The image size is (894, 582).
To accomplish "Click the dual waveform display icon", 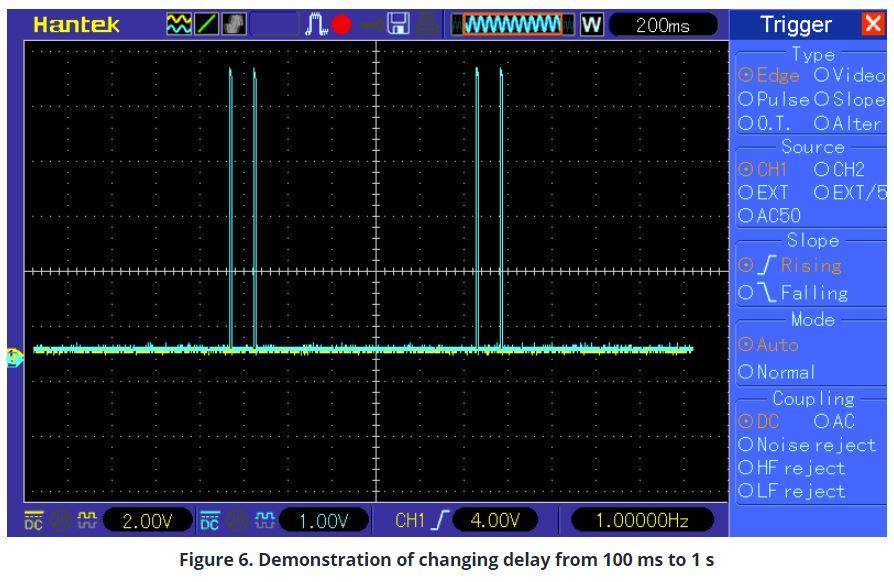I will (178, 25).
